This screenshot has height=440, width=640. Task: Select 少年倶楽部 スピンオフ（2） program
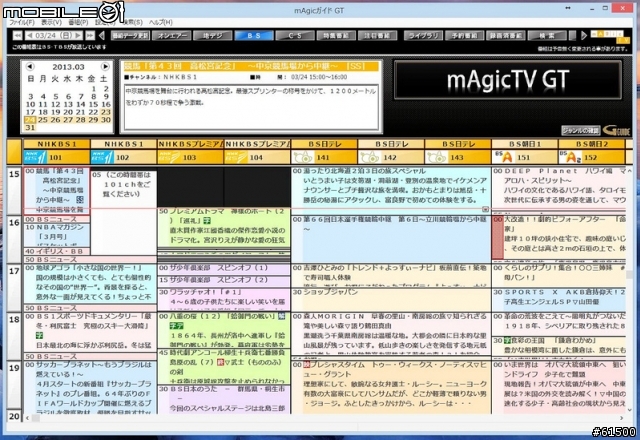[224, 280]
